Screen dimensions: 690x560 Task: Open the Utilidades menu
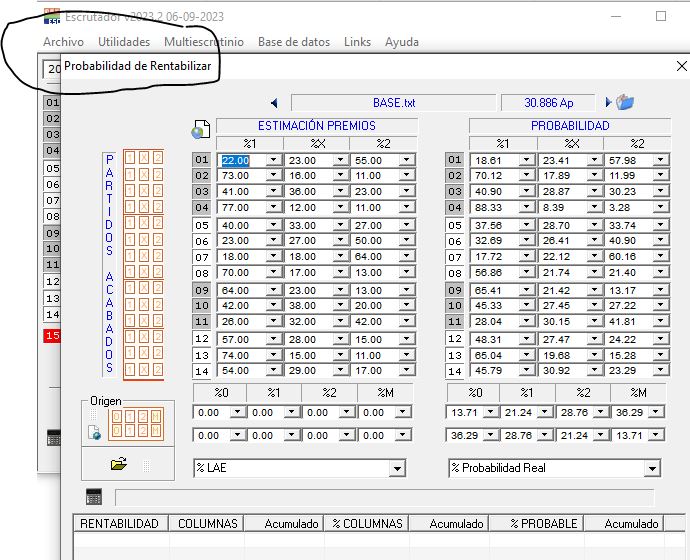point(124,42)
